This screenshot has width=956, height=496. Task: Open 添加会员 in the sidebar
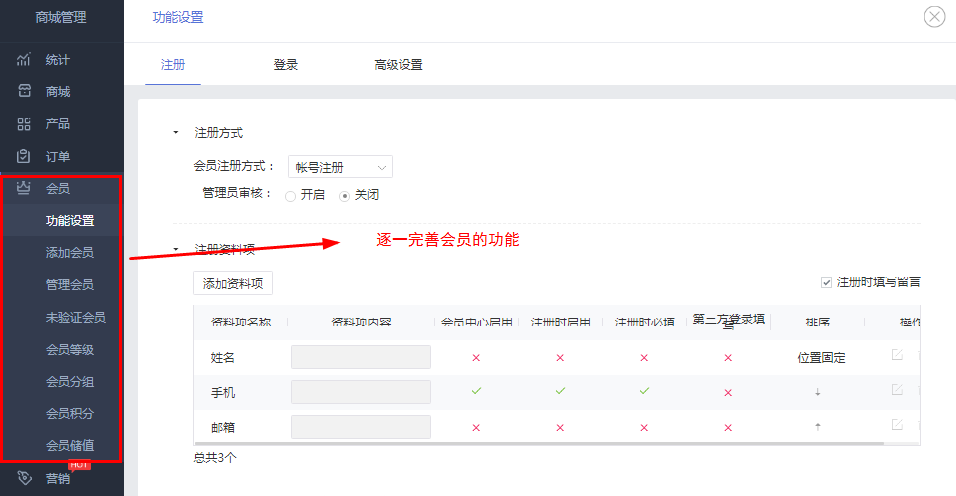click(70, 252)
